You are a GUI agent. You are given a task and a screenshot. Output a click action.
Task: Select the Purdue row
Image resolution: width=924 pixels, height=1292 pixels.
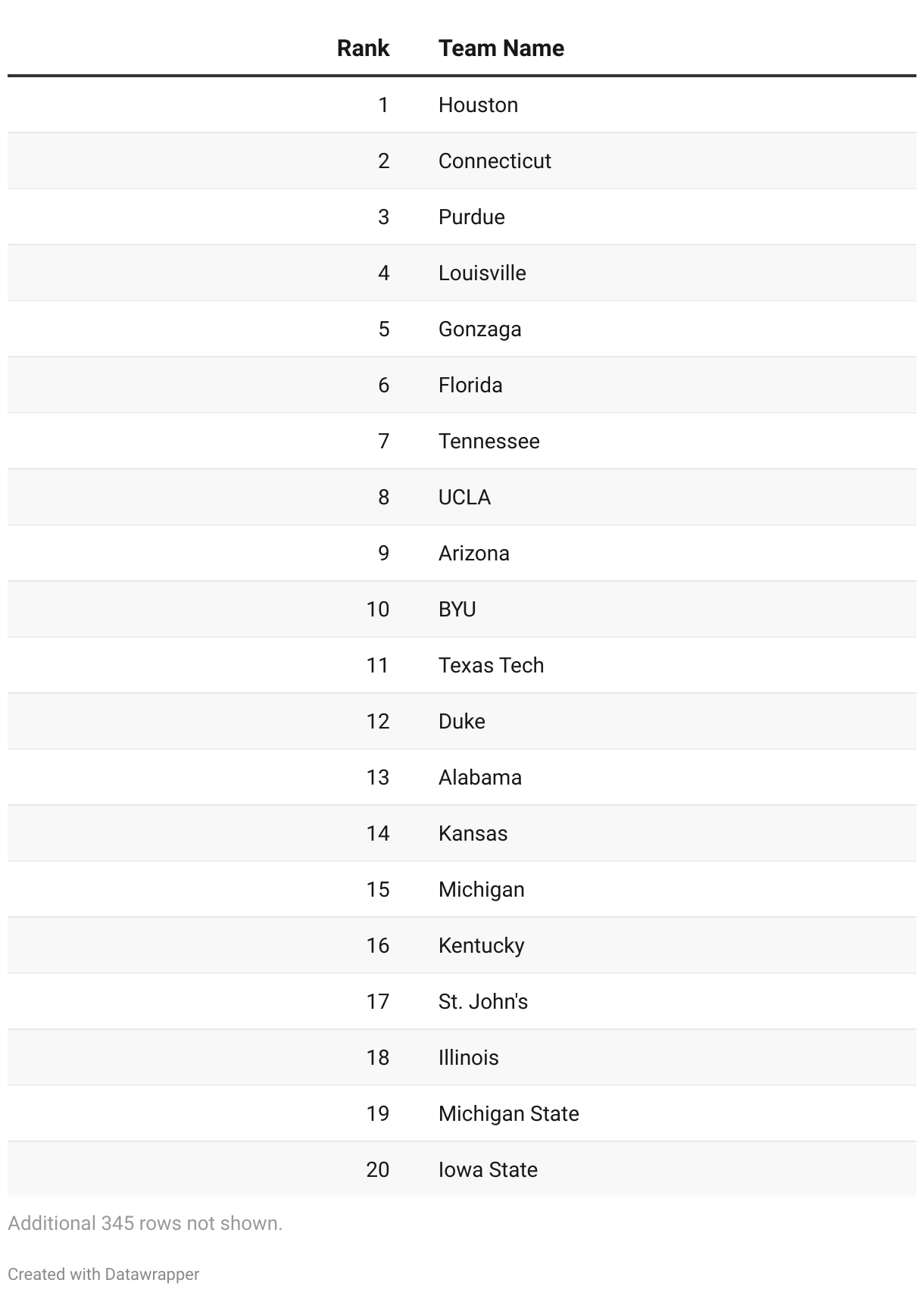471,217
